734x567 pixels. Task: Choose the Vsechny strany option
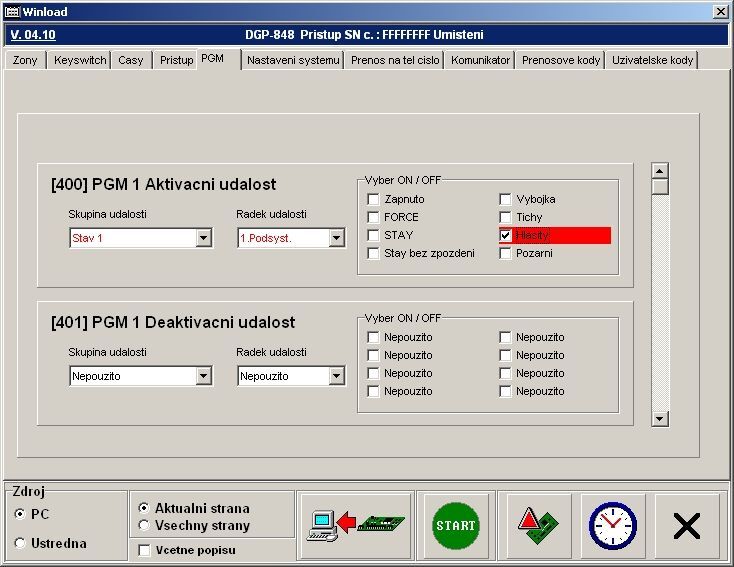coord(144,525)
